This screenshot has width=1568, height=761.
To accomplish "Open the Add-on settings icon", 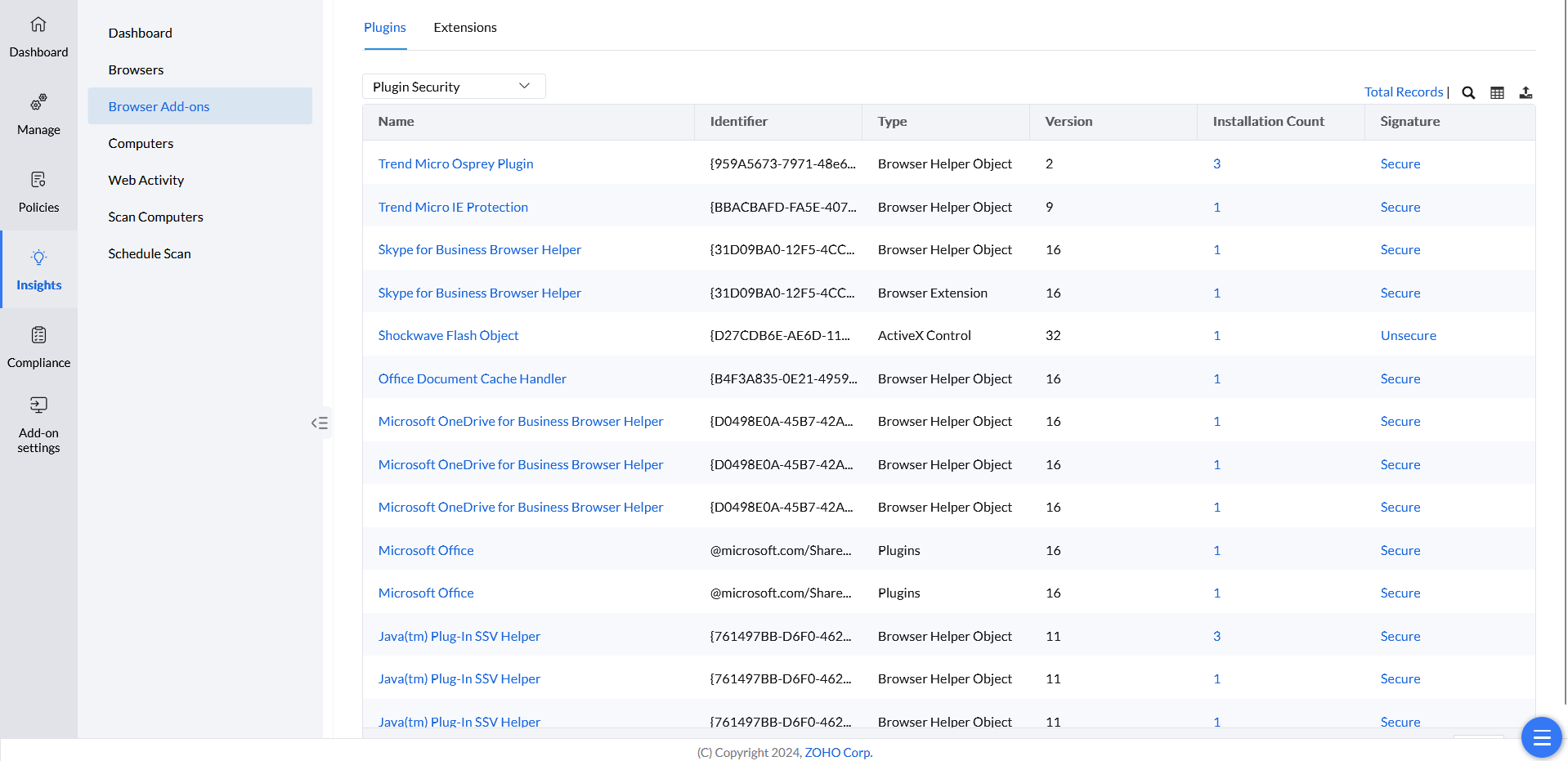I will [38, 405].
